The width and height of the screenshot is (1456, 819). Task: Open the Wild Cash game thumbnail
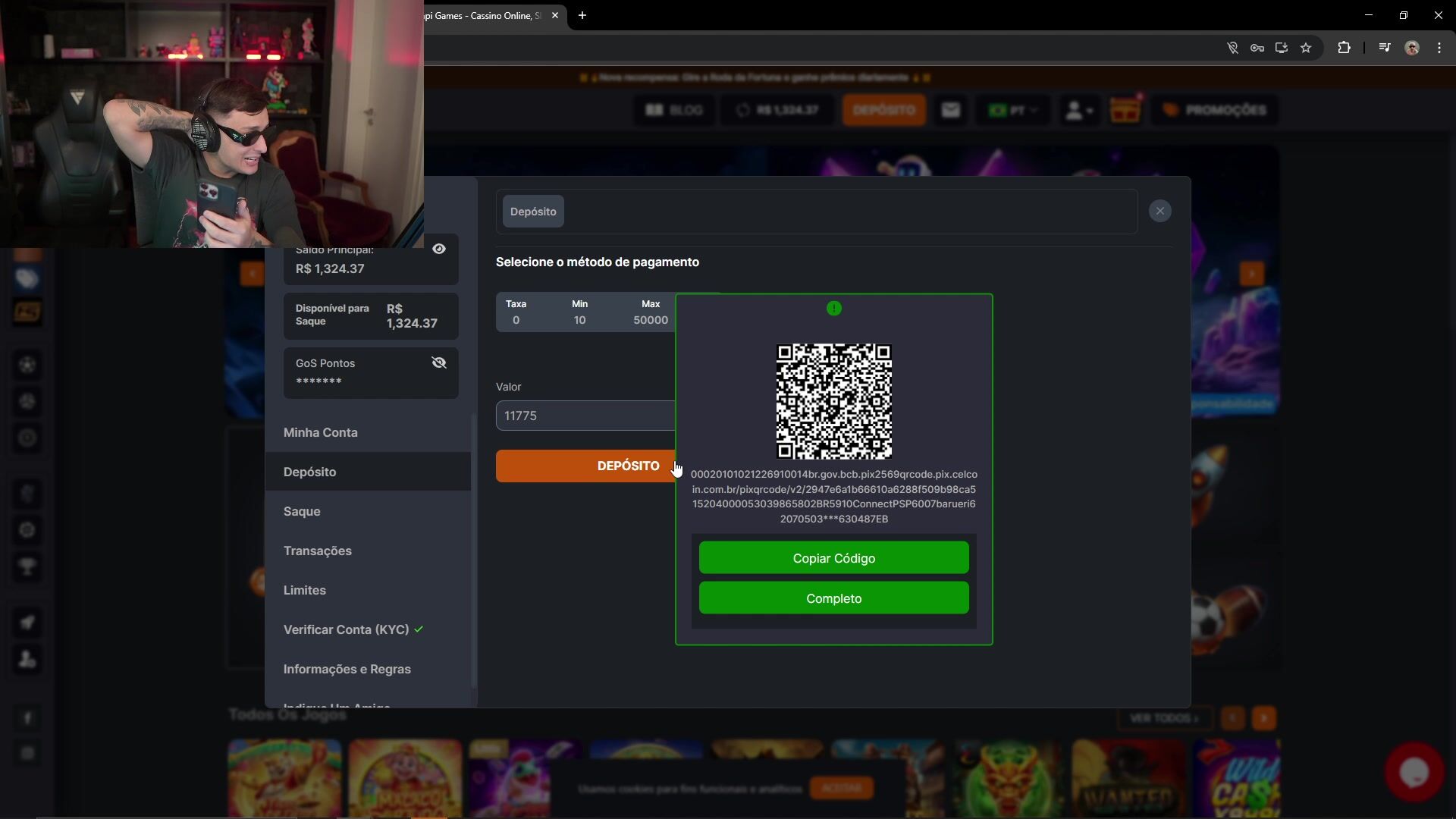click(x=1237, y=779)
